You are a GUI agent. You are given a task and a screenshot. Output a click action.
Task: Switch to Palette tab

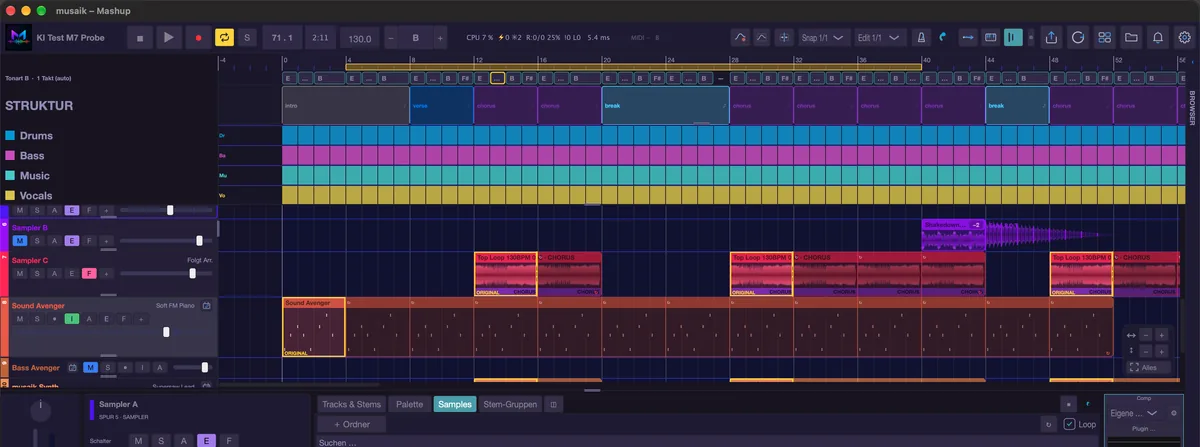pos(409,404)
